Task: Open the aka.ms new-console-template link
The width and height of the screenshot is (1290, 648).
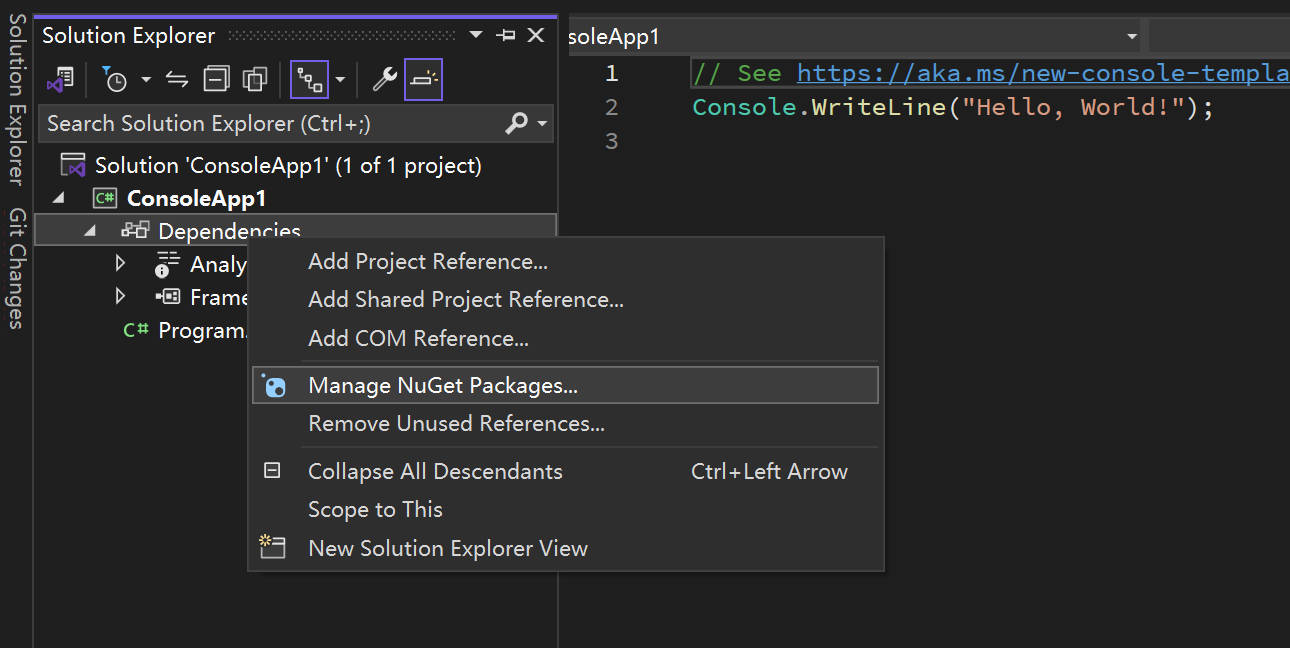Action: click(1040, 73)
